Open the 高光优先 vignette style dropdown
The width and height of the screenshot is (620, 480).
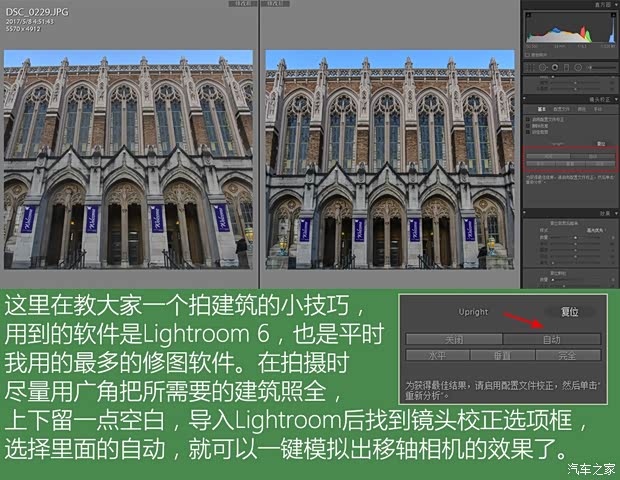596,230
